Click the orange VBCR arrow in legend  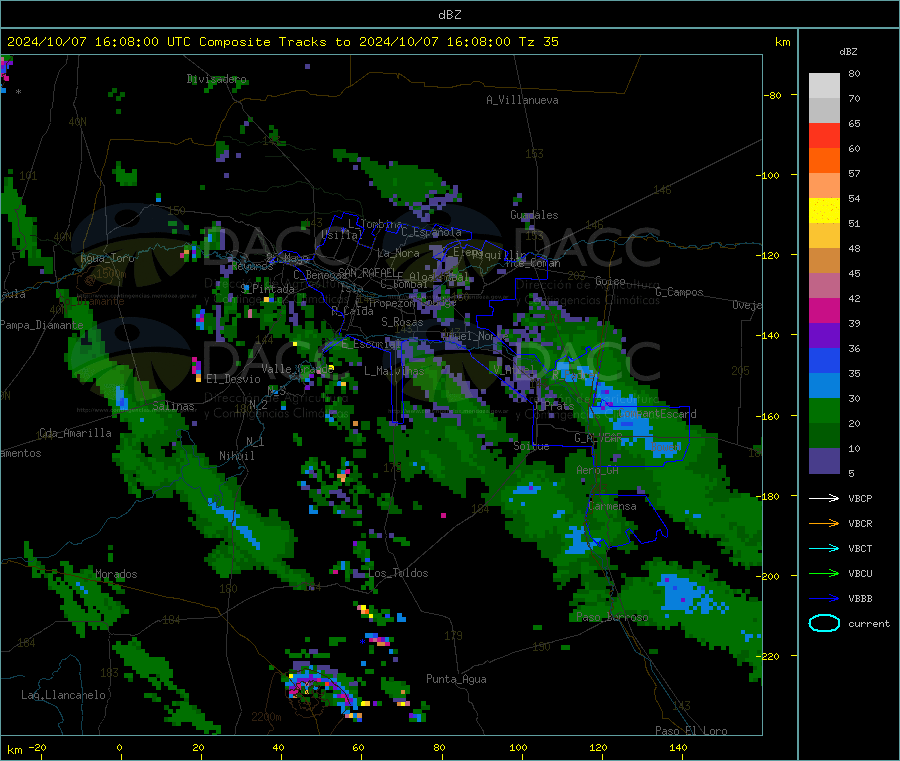coord(824,523)
